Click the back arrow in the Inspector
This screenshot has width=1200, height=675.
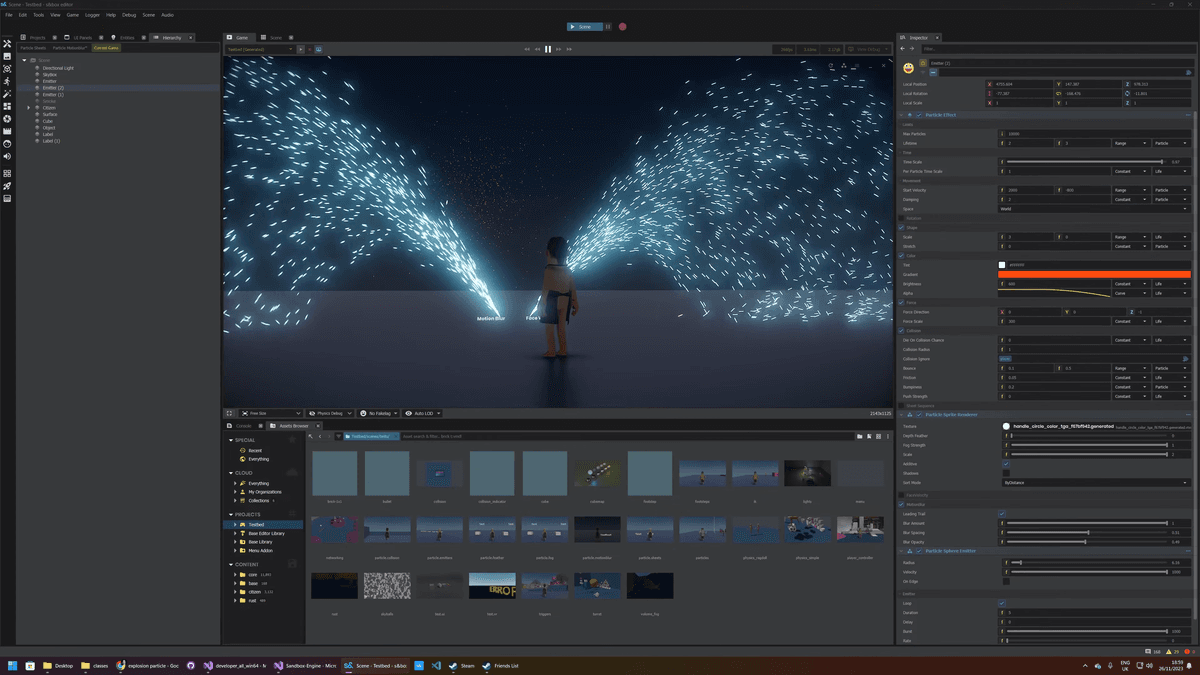coord(902,48)
